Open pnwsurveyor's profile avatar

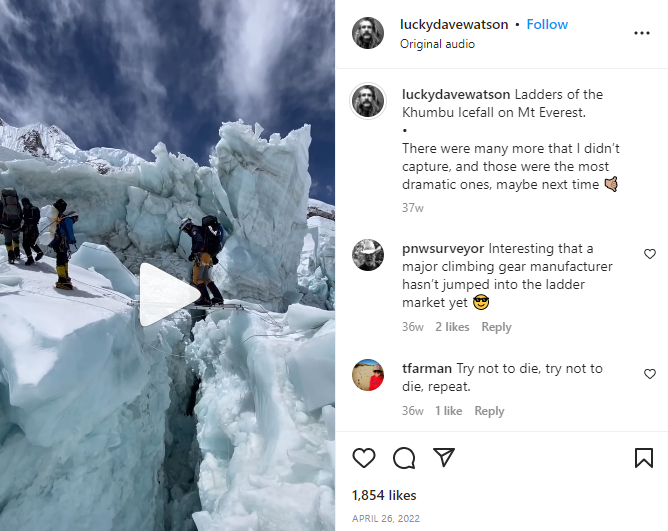(x=368, y=255)
